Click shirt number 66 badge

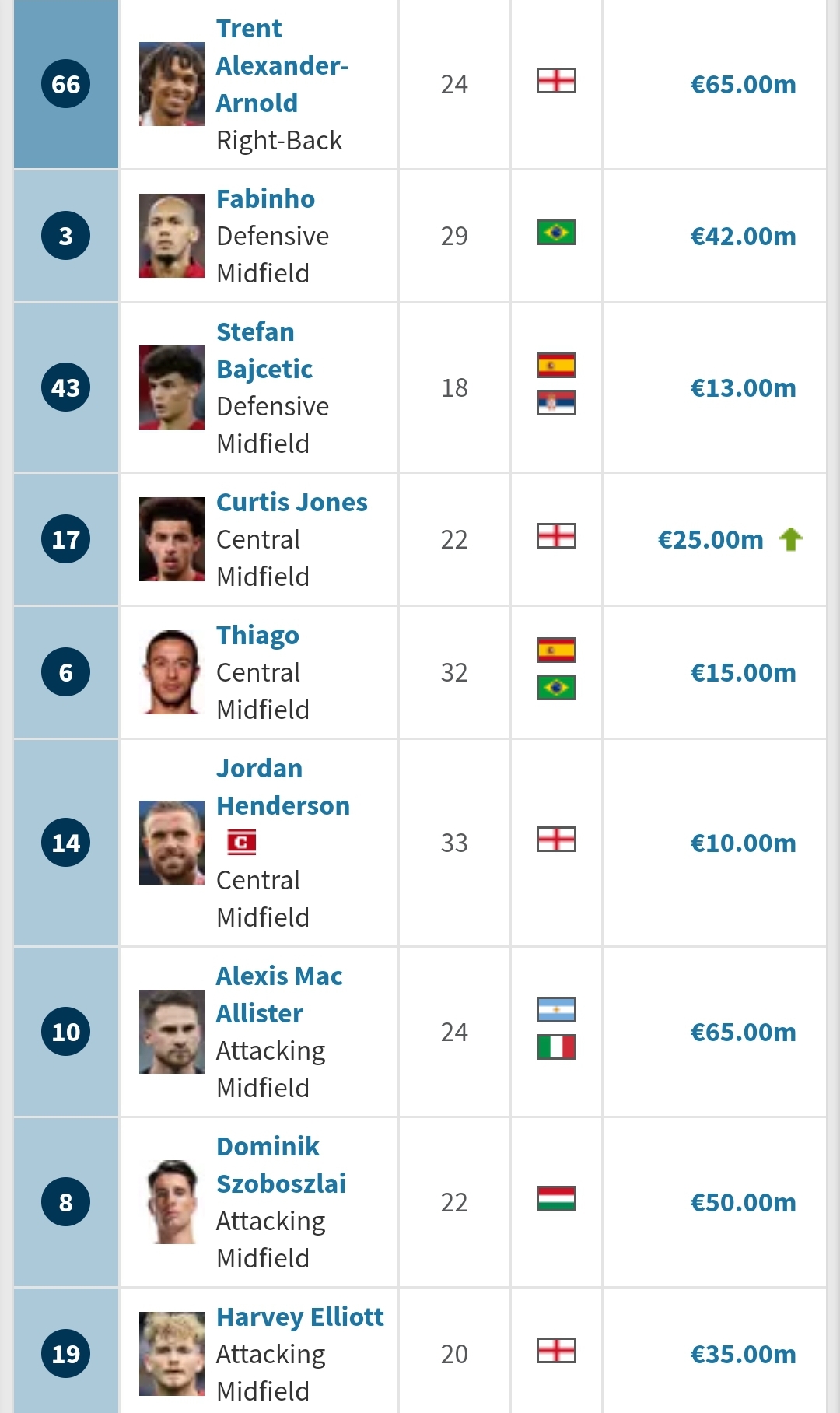point(66,84)
